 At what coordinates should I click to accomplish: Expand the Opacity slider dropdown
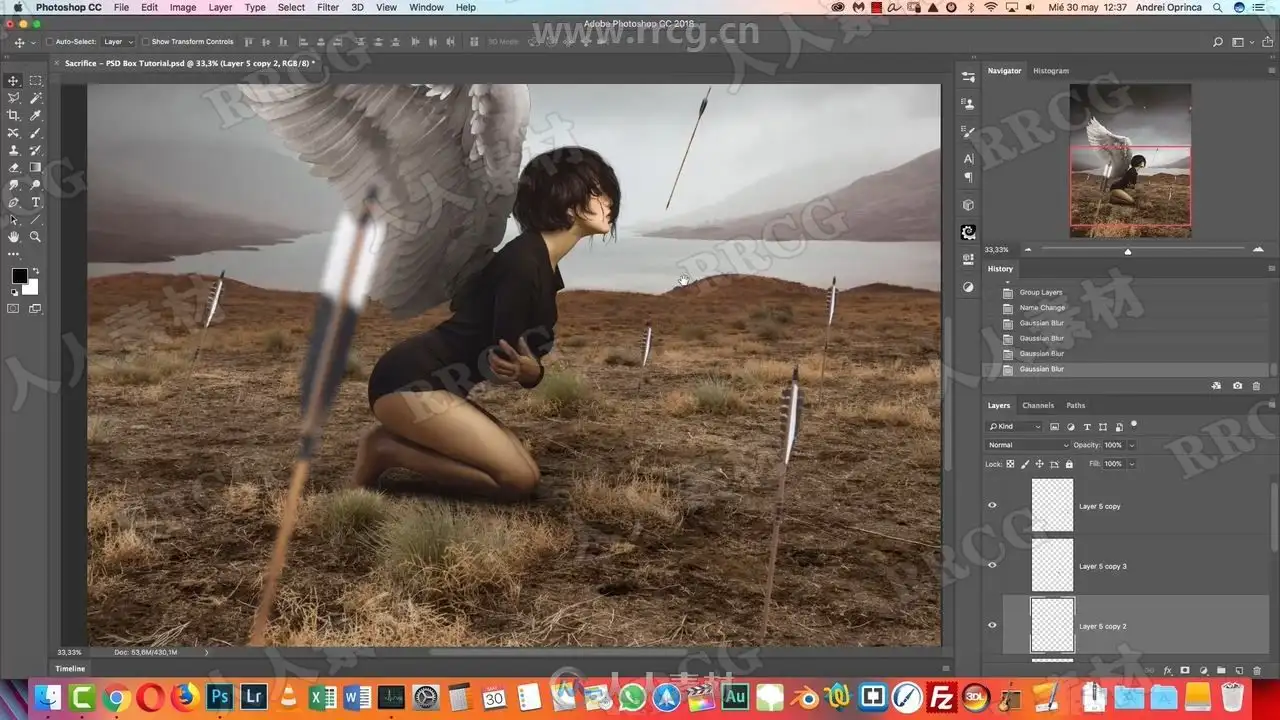coord(1131,445)
